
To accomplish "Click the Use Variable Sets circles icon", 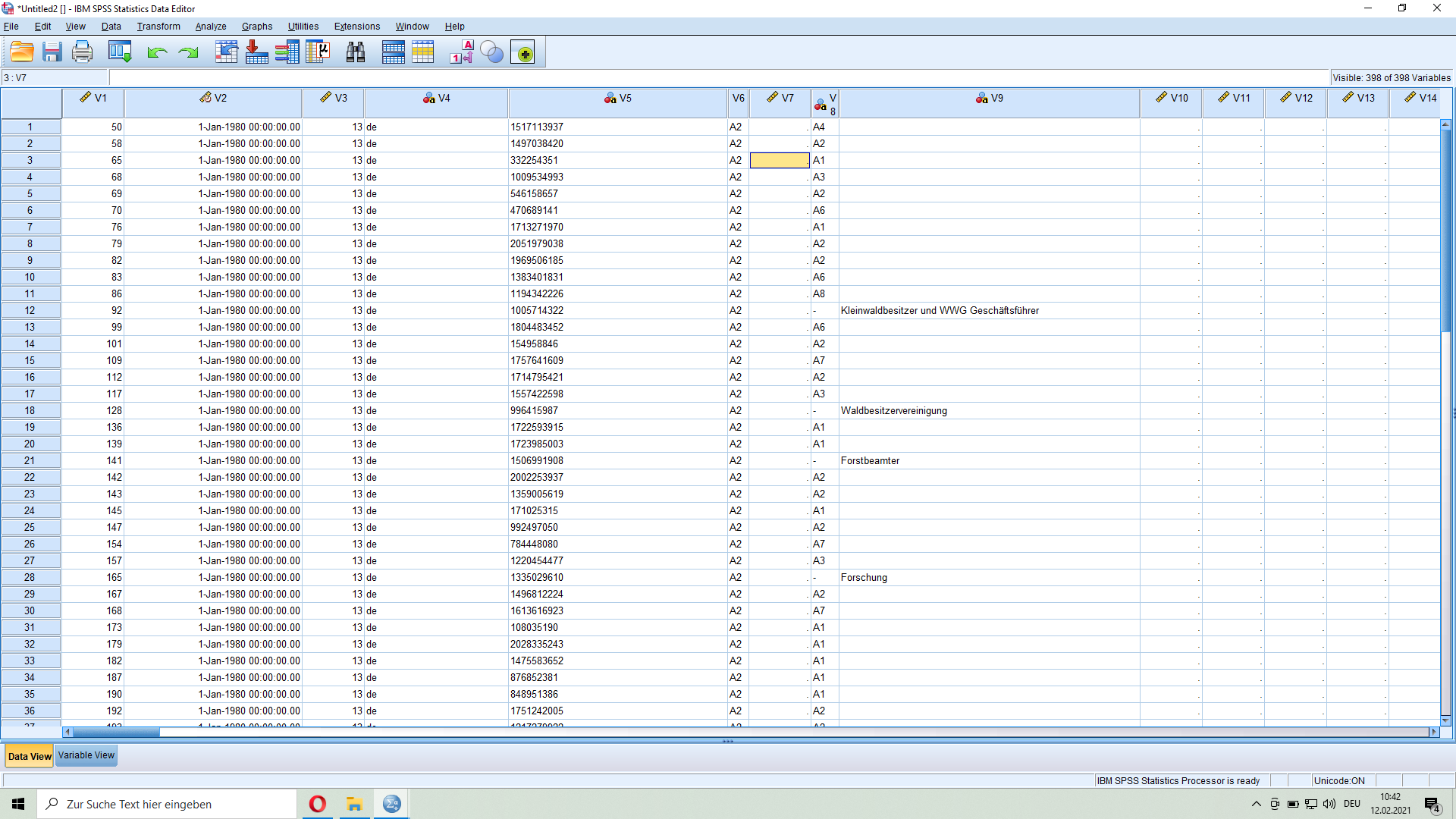I will 491,52.
